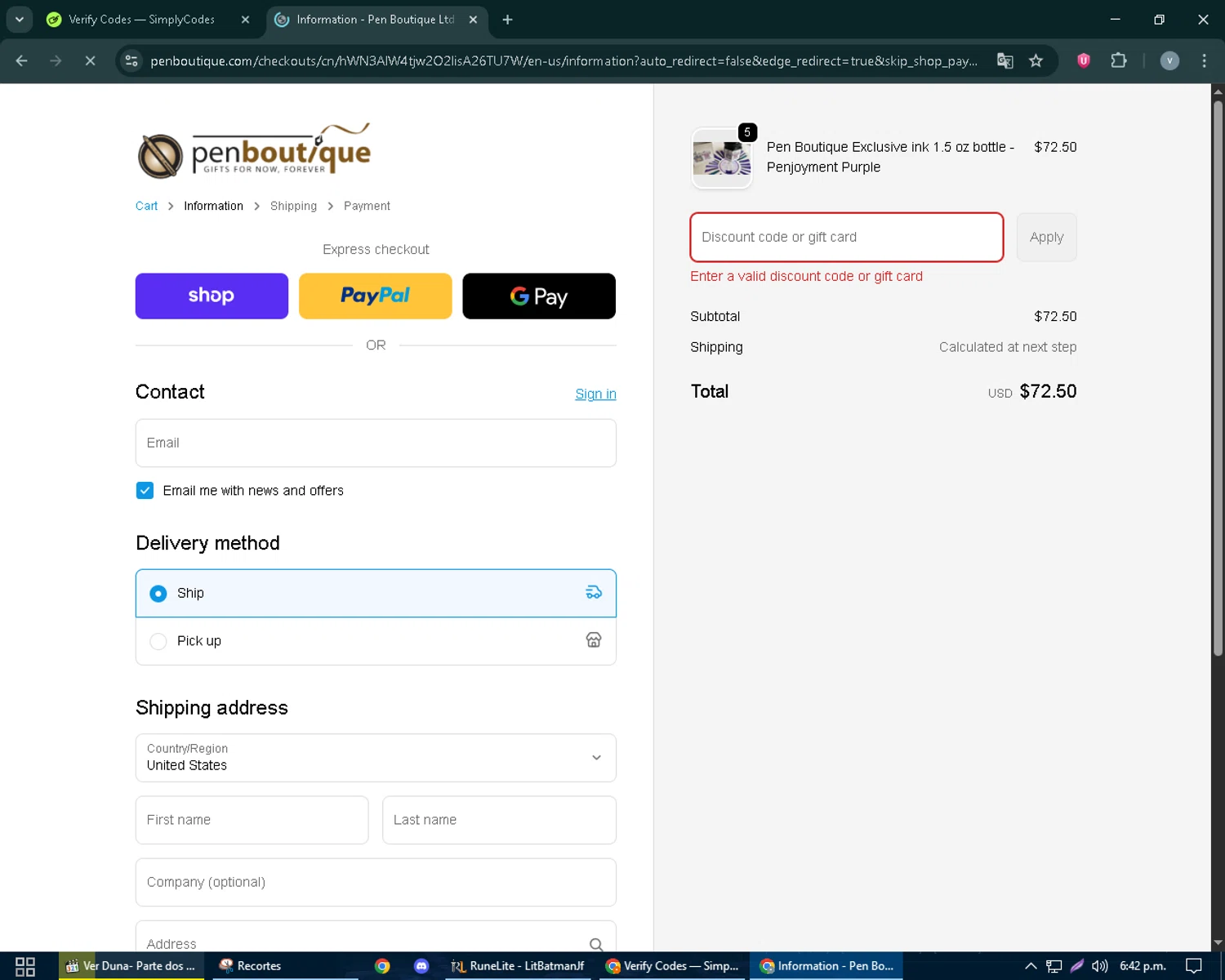Focus the Email input field

point(376,443)
